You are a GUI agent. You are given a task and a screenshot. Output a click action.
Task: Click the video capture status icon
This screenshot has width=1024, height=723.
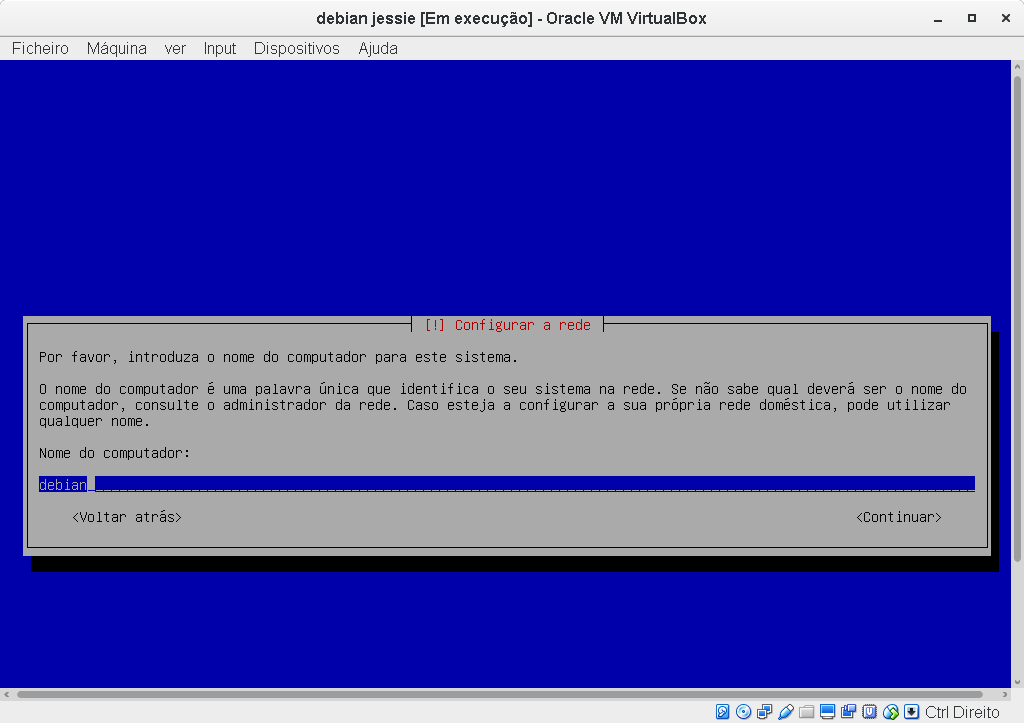point(848,712)
